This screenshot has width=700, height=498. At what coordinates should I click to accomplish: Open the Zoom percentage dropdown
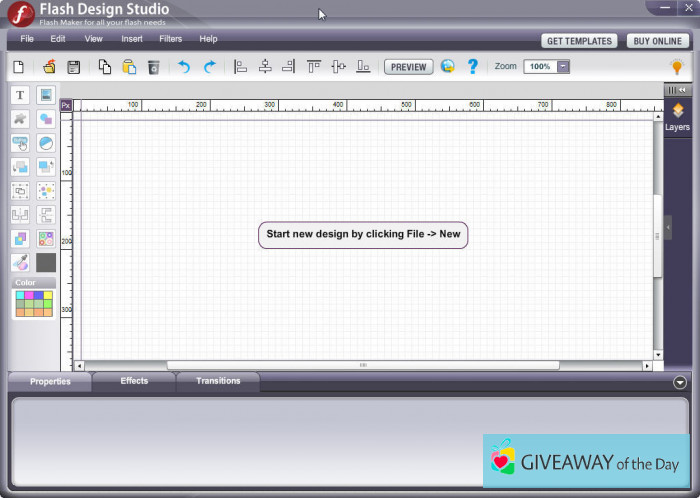pos(563,67)
